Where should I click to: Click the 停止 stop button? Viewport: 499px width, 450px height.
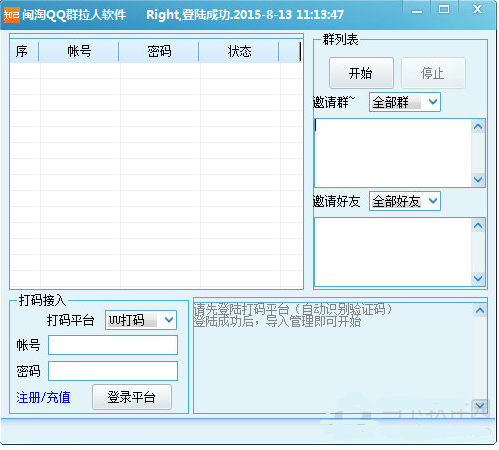pos(433,73)
